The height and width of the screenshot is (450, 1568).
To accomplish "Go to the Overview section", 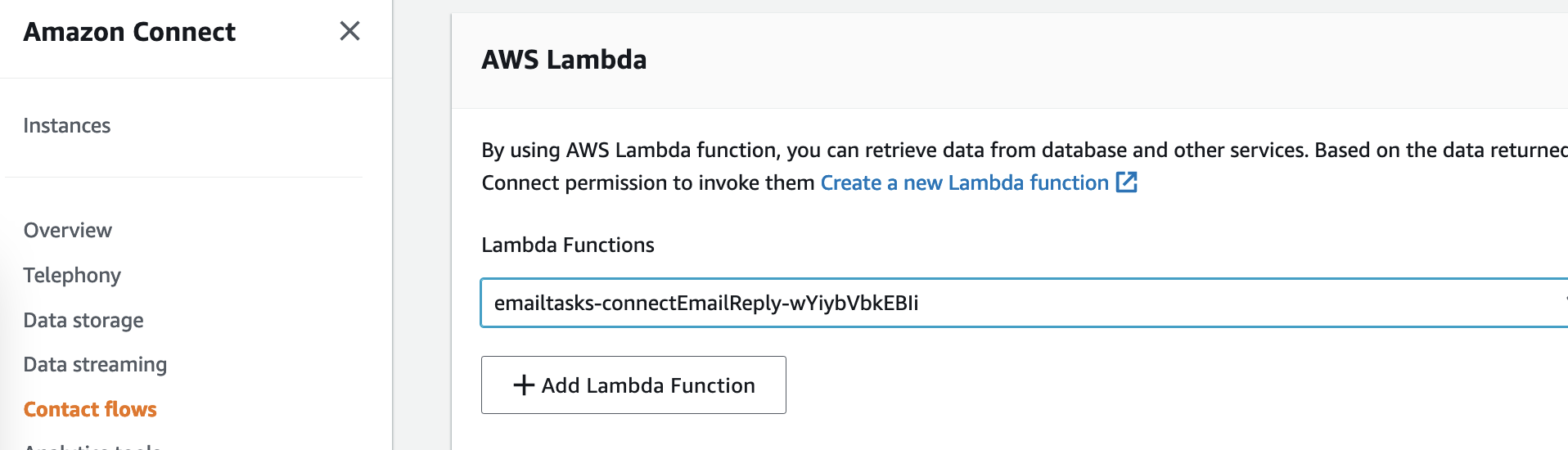I will pos(68,230).
